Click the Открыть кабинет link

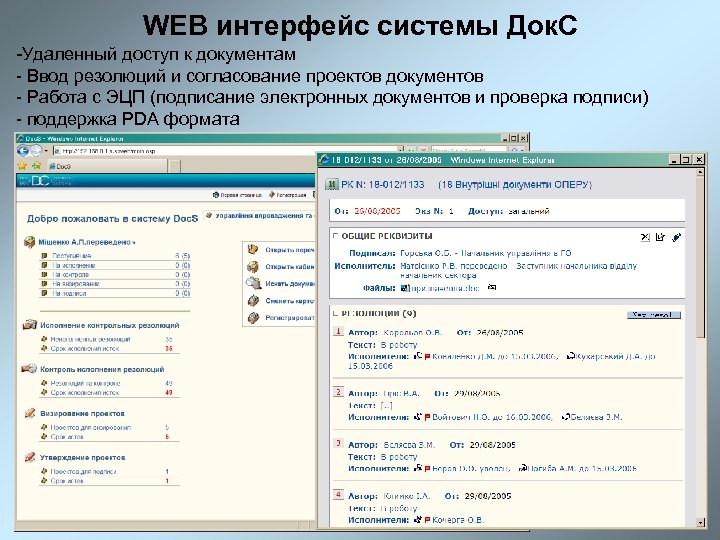[x=290, y=267]
